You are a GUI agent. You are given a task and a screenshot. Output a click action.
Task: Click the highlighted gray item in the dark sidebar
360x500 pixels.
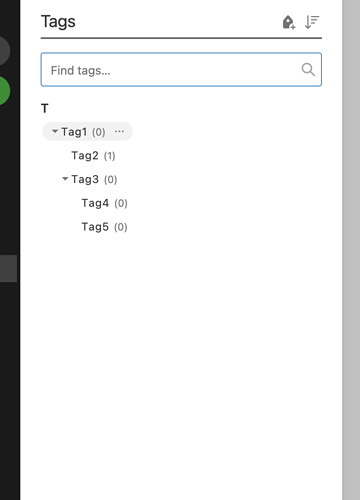8,269
